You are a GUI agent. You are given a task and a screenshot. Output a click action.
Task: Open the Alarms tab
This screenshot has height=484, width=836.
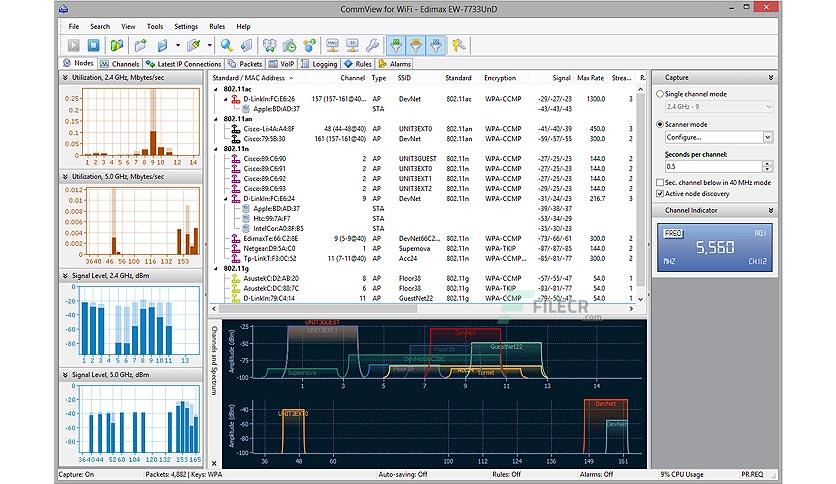(395, 64)
